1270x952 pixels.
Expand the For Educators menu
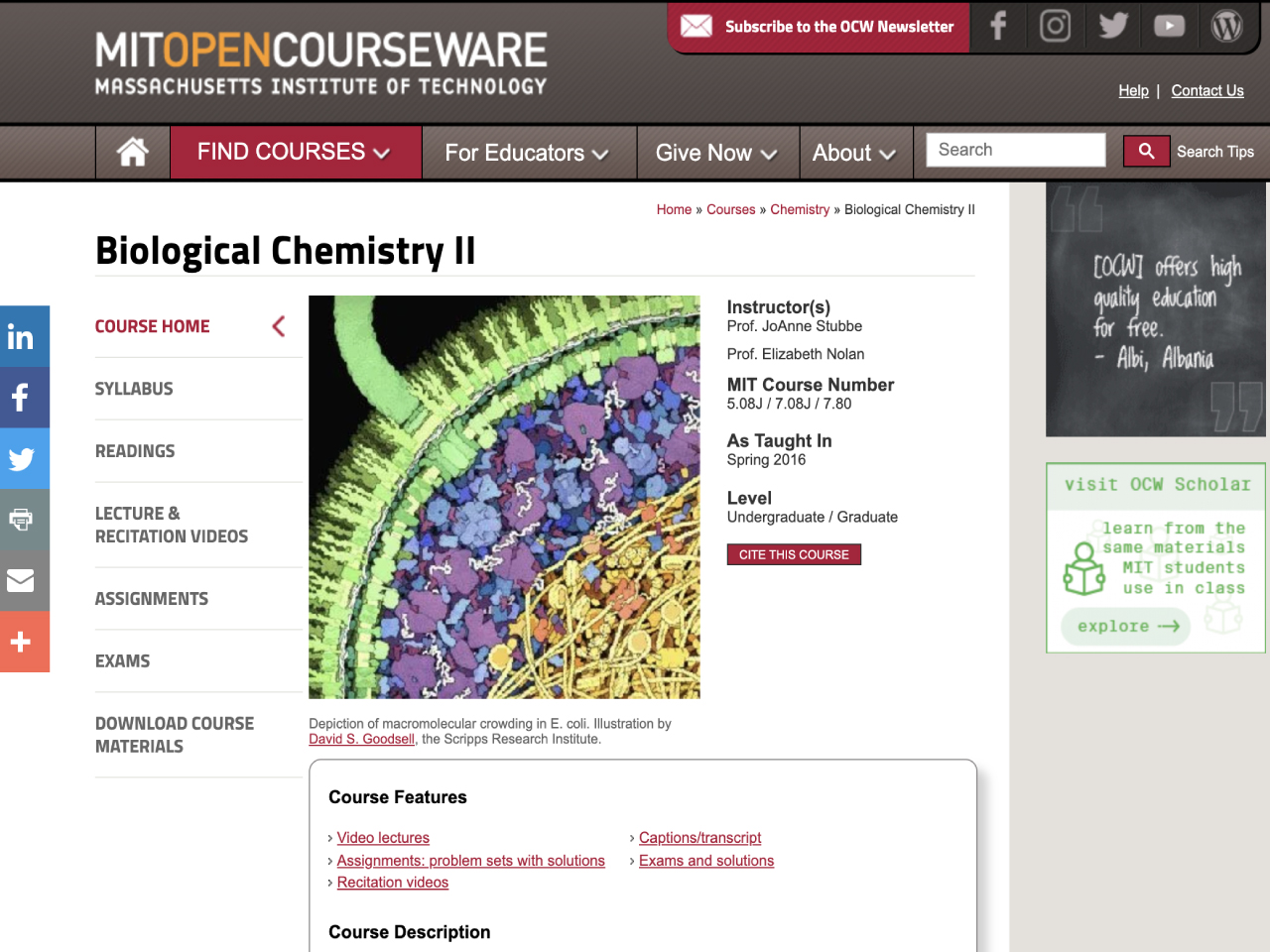[x=529, y=153]
